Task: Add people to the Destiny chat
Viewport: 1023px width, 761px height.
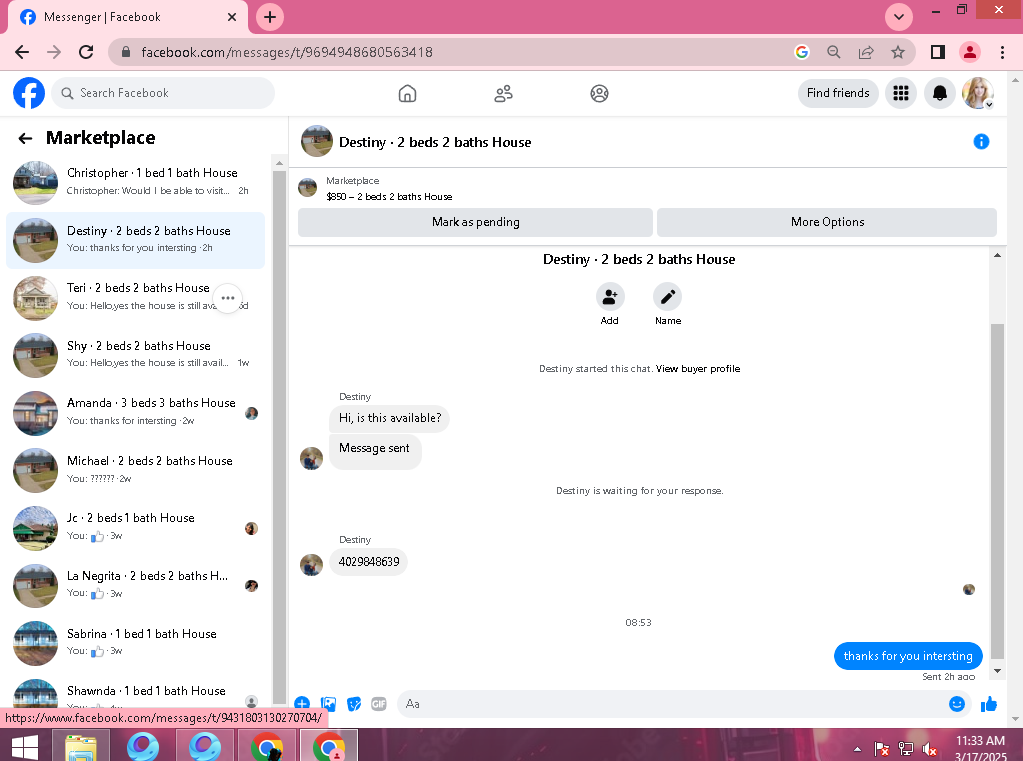Action: point(609,297)
